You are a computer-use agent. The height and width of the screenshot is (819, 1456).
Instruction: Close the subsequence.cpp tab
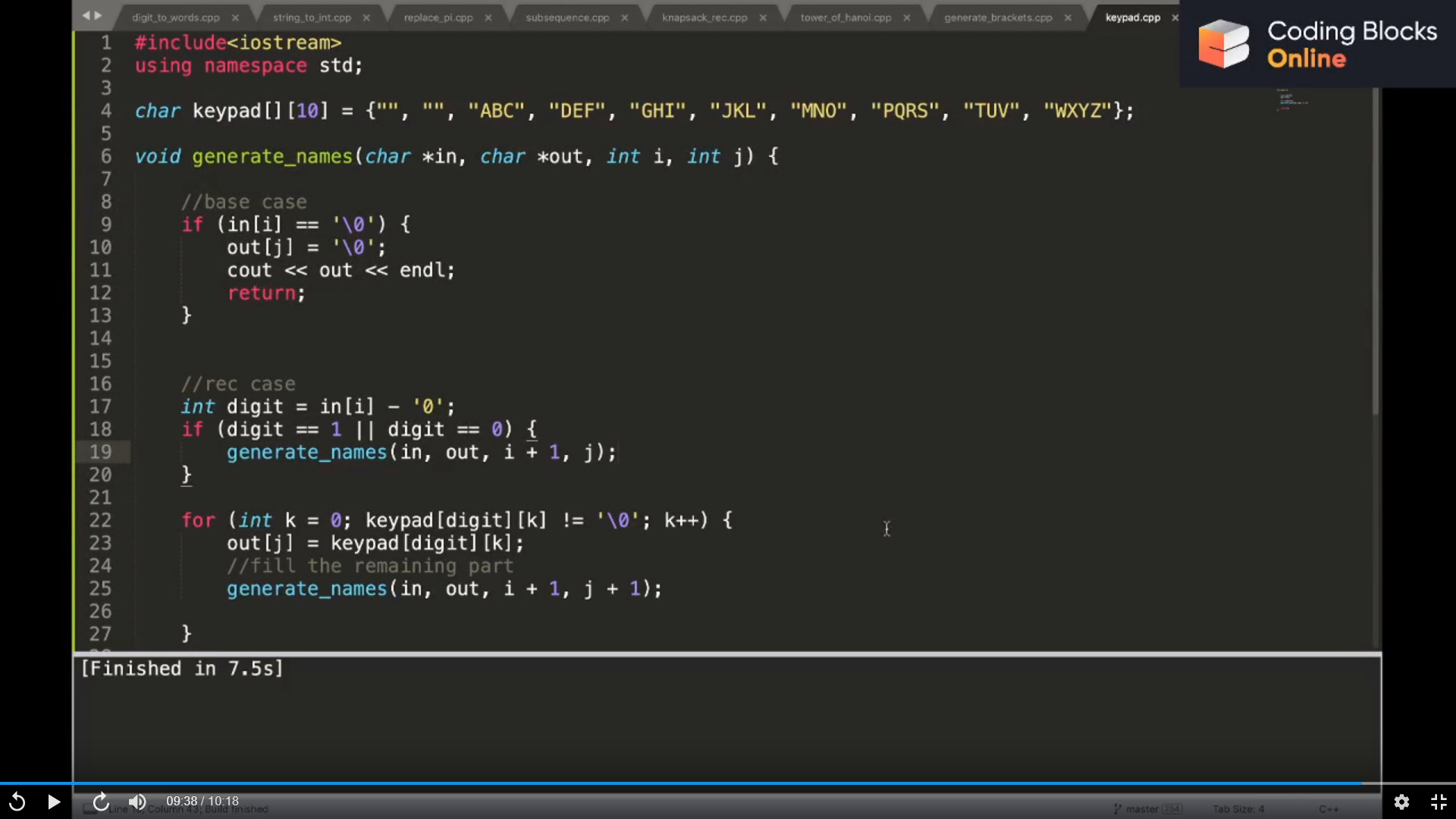[x=625, y=17]
